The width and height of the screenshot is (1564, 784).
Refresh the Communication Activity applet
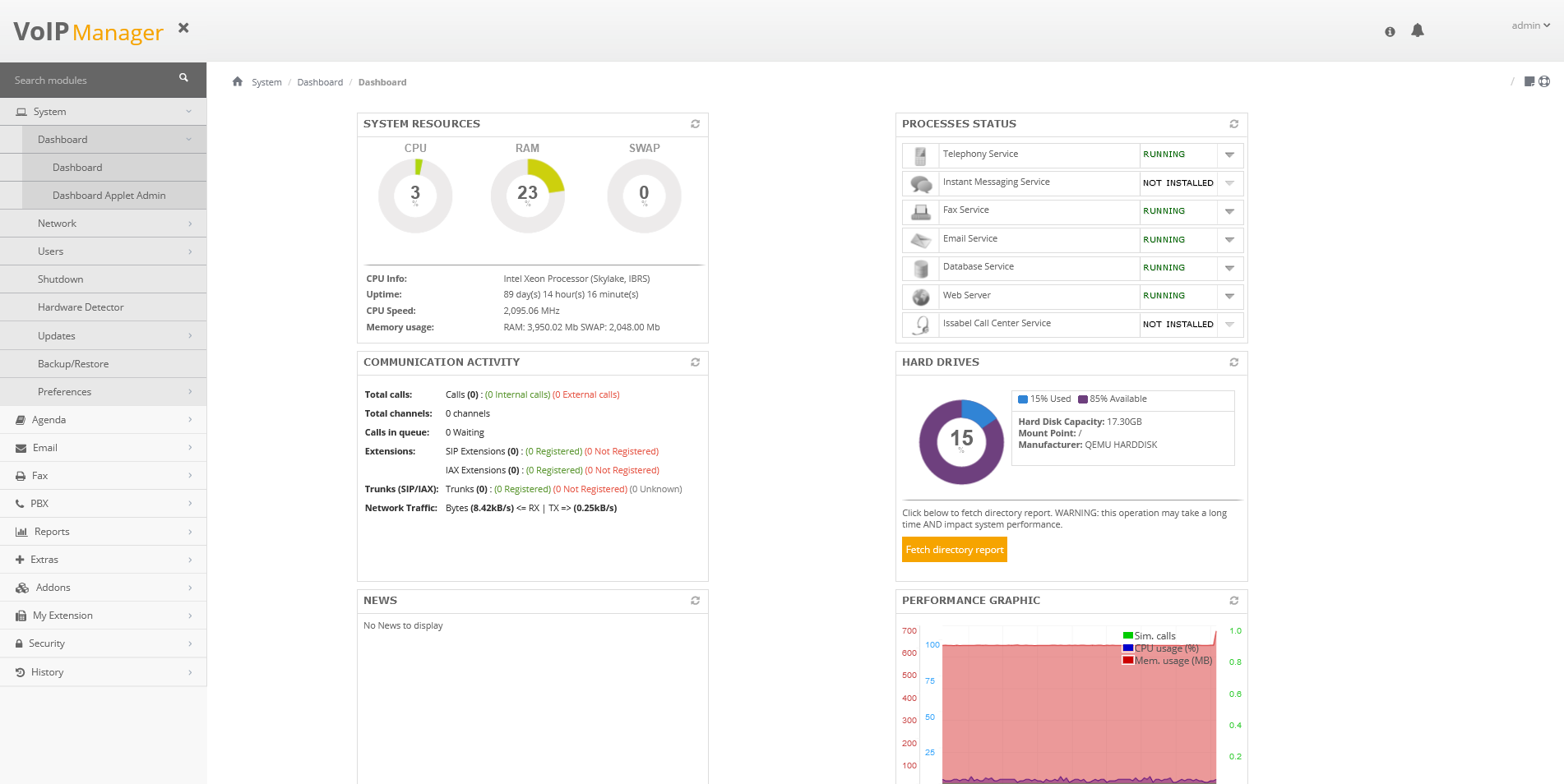click(x=695, y=362)
